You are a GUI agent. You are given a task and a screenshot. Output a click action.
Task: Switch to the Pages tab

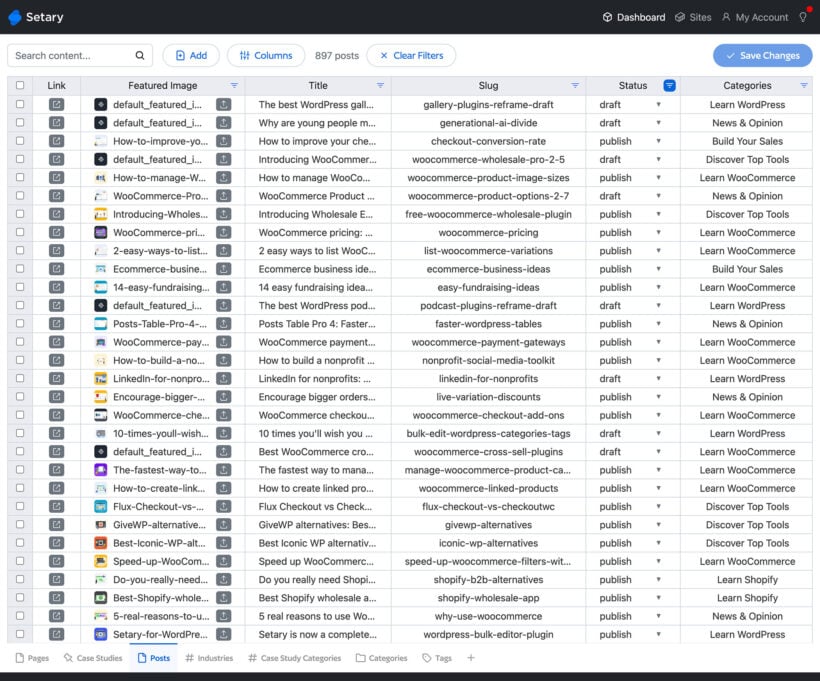pos(32,658)
